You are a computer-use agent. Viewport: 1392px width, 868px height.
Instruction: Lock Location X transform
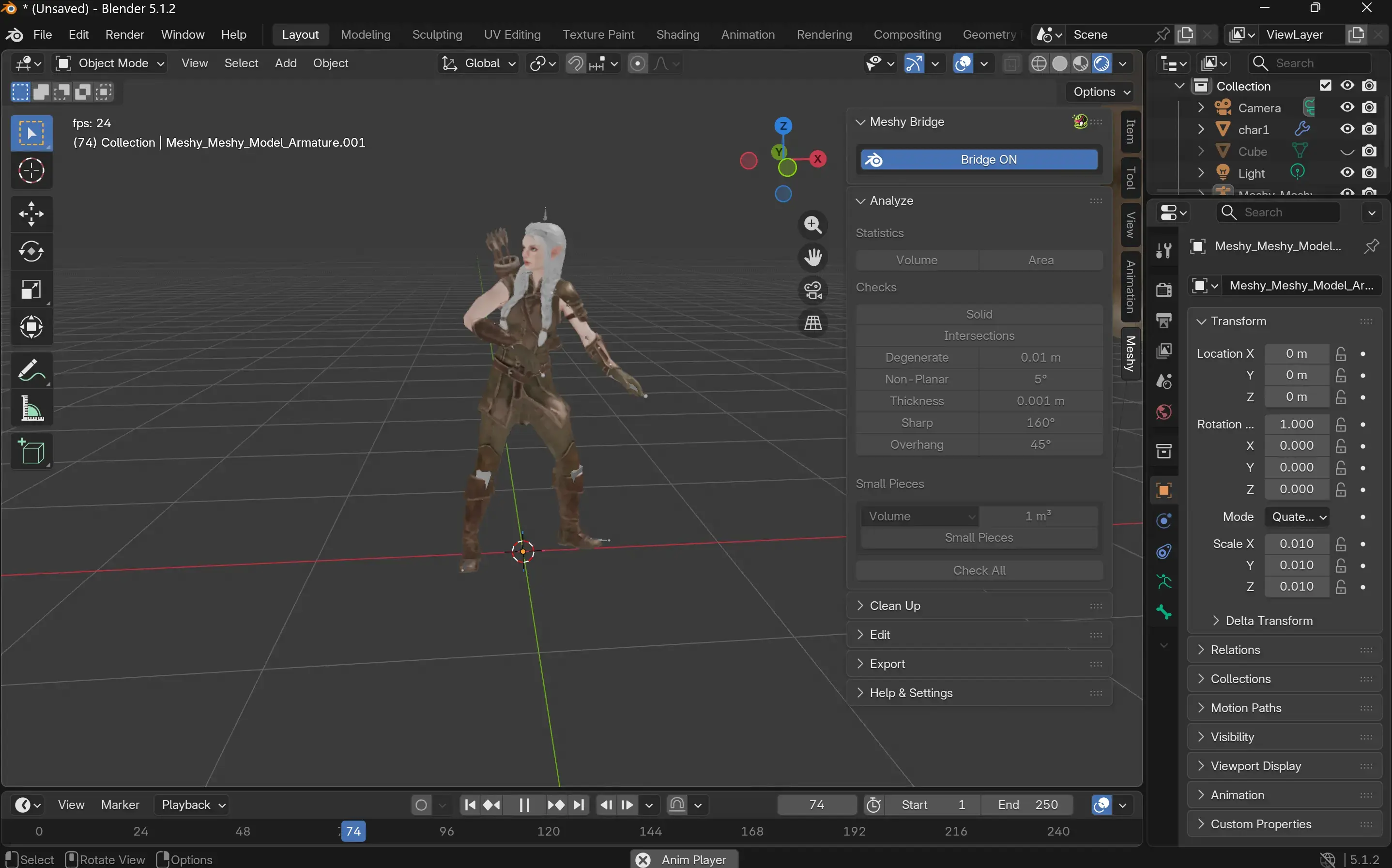click(1341, 353)
